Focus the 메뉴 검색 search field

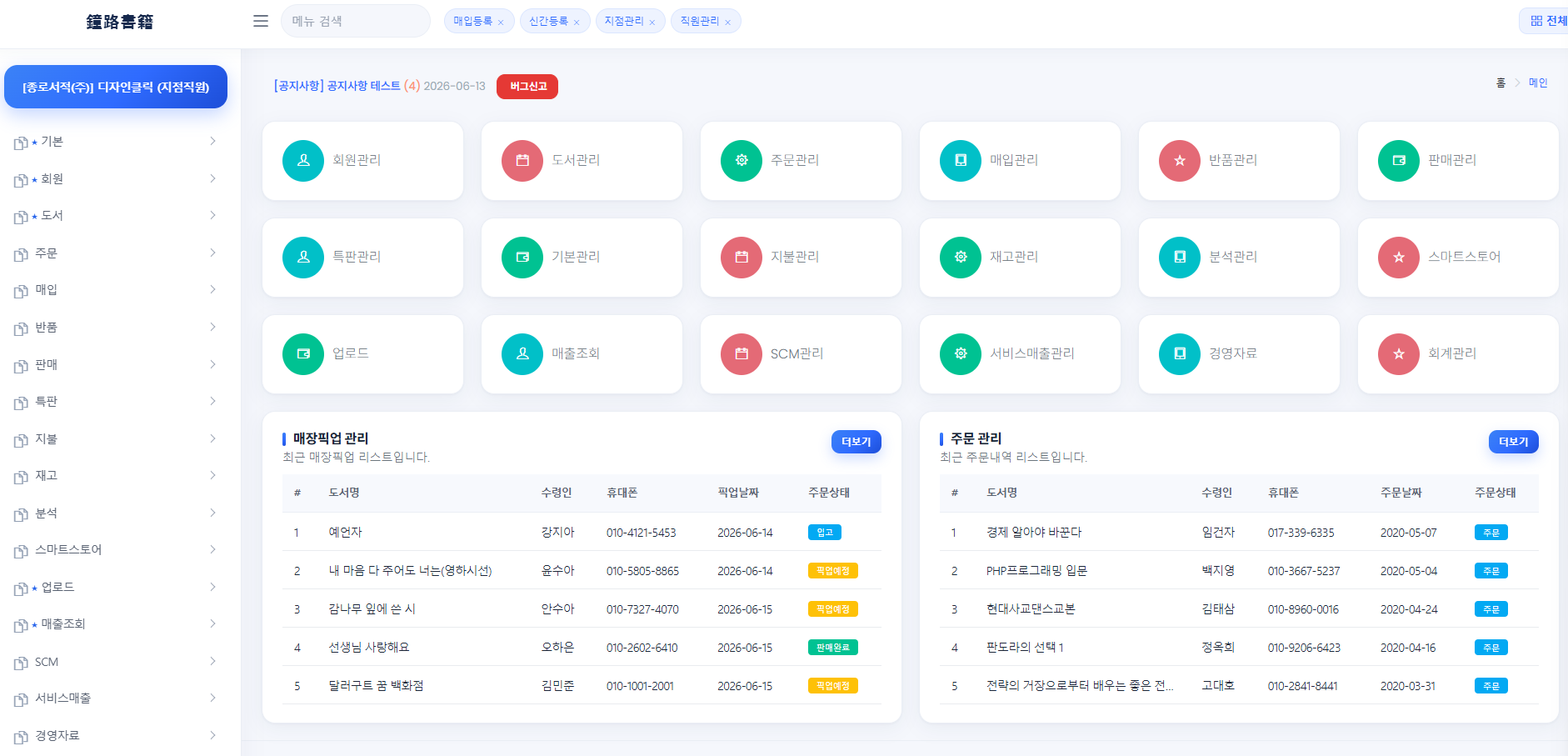click(356, 21)
